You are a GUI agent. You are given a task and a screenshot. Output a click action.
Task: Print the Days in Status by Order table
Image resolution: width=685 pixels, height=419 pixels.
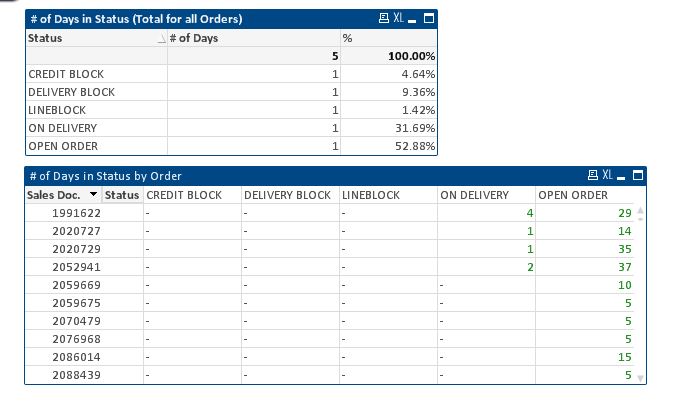click(592, 176)
